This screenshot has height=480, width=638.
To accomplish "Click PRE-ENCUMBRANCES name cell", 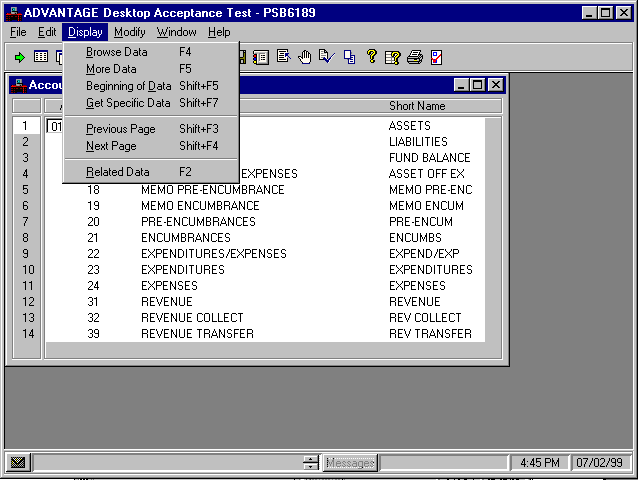I will click(199, 222).
